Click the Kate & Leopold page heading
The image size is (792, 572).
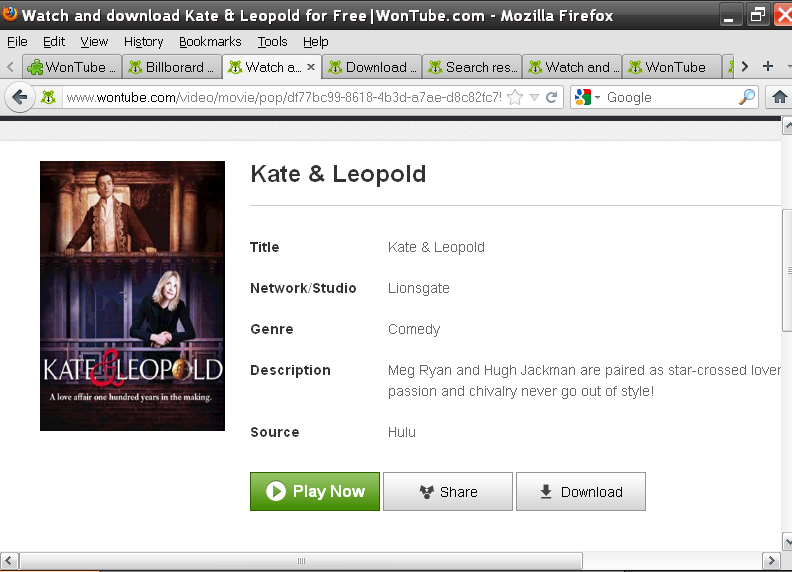(x=338, y=174)
